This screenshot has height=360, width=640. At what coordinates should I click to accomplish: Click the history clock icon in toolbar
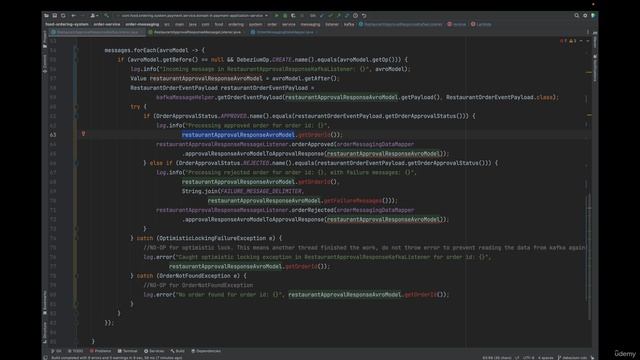pyautogui.click(x=356, y=16)
